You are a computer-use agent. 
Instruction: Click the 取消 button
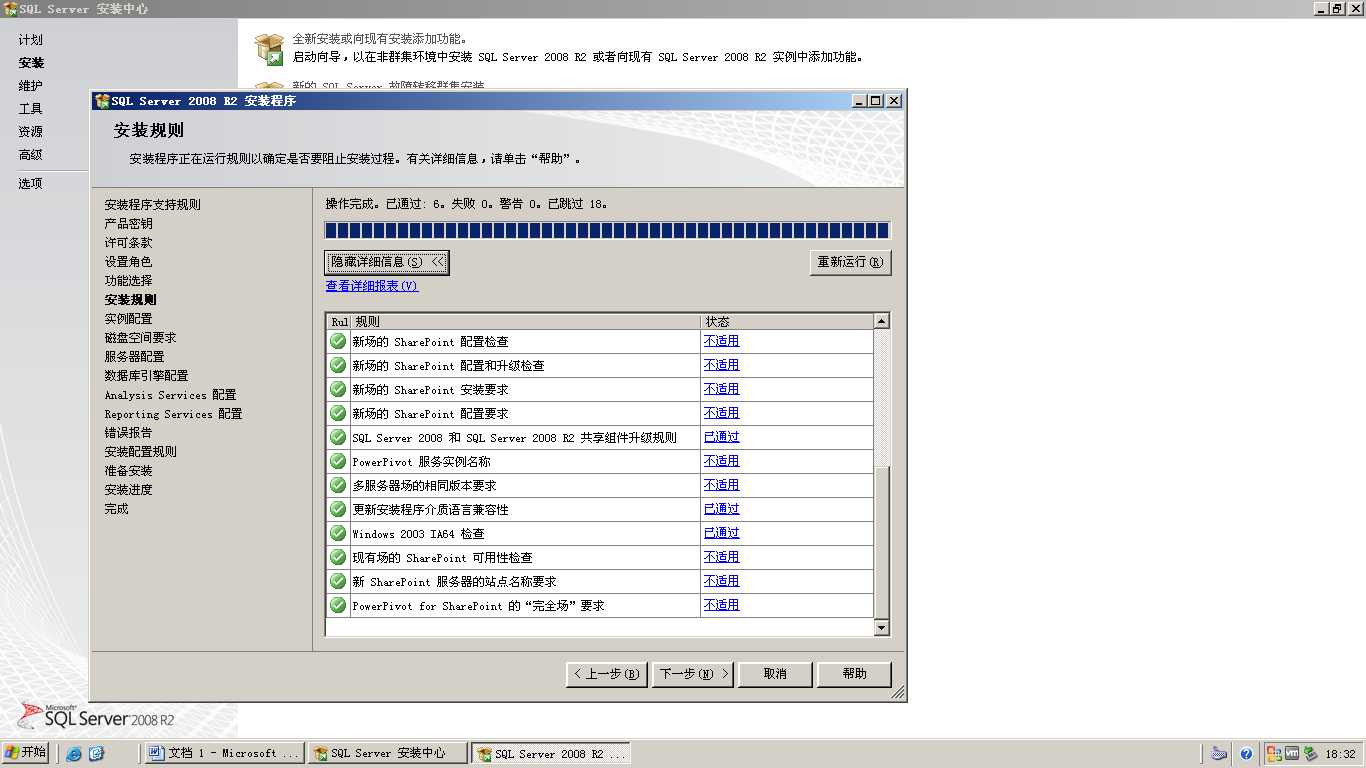pyautogui.click(x=775, y=674)
